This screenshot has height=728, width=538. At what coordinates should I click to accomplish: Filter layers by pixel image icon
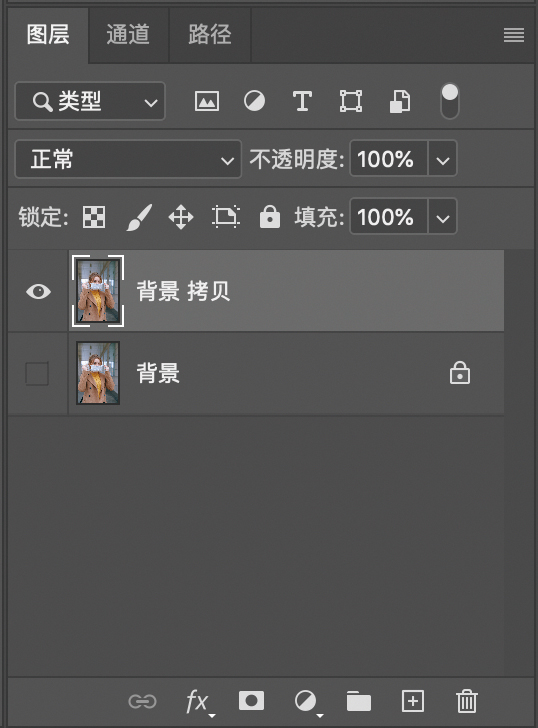click(x=207, y=101)
